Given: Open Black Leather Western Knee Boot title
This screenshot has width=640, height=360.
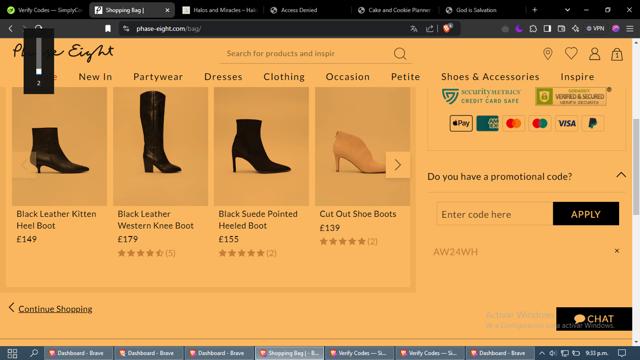Looking at the screenshot, I should [x=156, y=220].
